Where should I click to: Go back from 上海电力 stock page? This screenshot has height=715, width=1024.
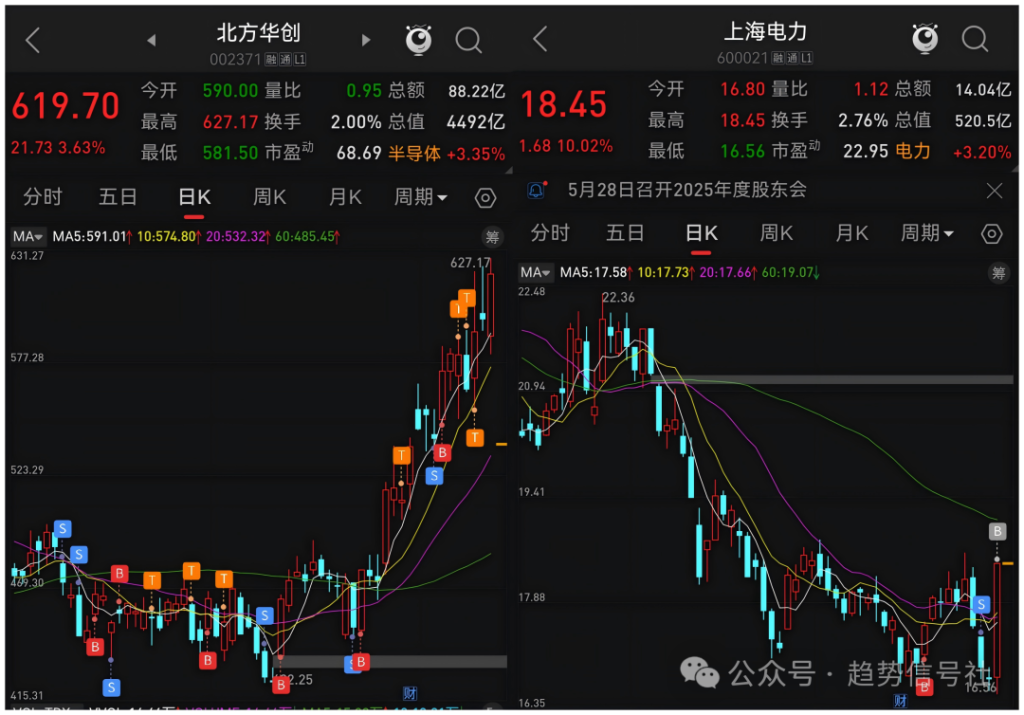(x=539, y=39)
